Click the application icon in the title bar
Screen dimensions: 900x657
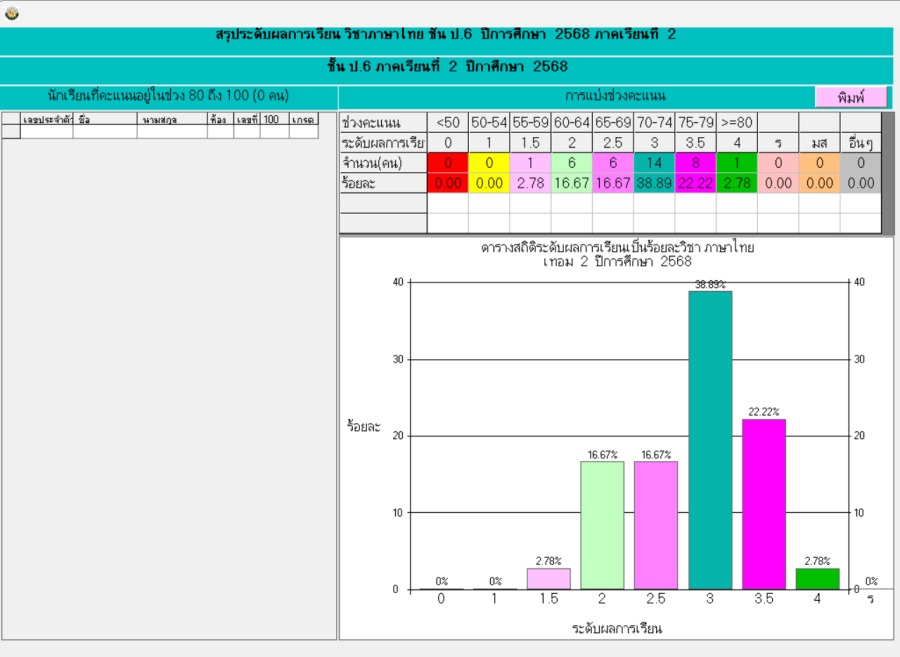(12, 13)
